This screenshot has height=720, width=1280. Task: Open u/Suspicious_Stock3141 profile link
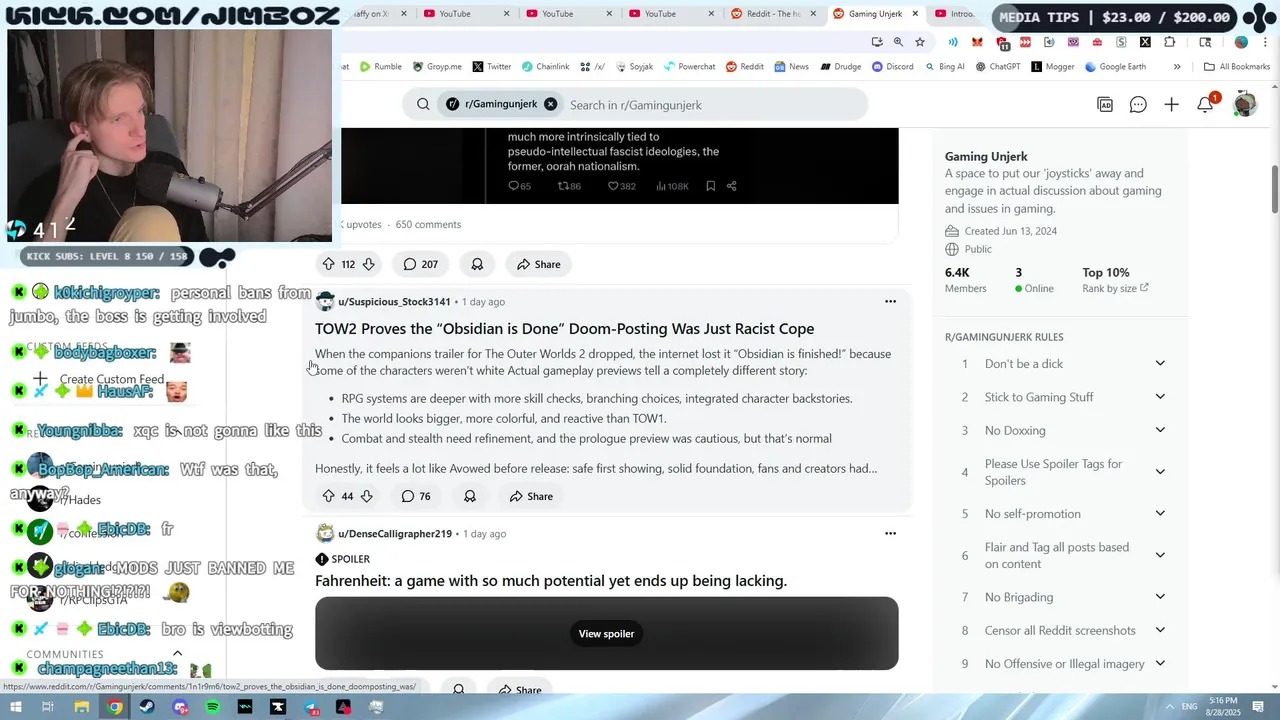coord(394,301)
